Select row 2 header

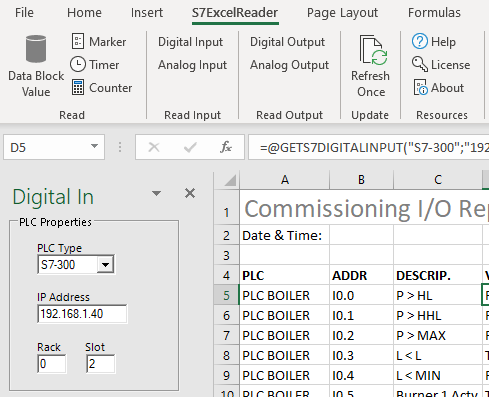pos(227,235)
